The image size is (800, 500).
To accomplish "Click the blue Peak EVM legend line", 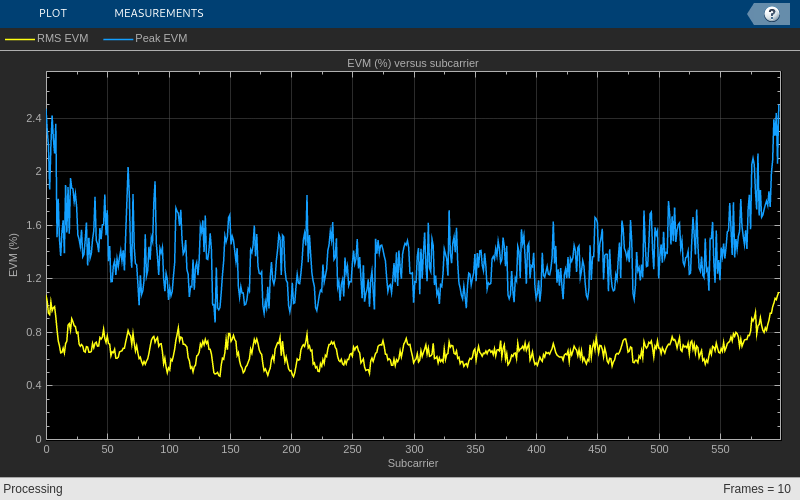I will pyautogui.click(x=118, y=39).
